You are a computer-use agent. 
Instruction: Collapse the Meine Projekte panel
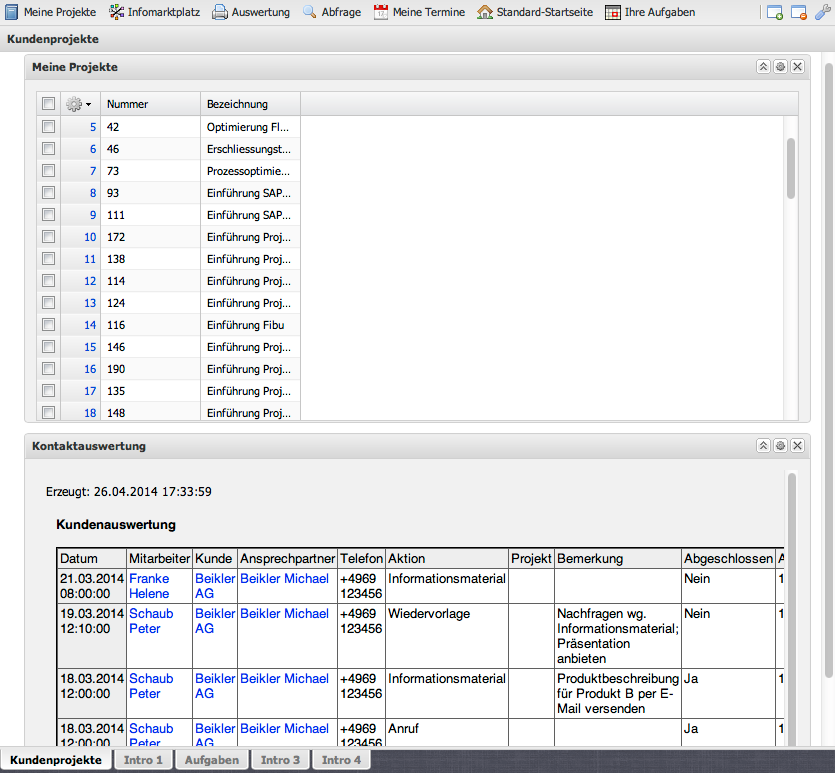click(x=763, y=67)
